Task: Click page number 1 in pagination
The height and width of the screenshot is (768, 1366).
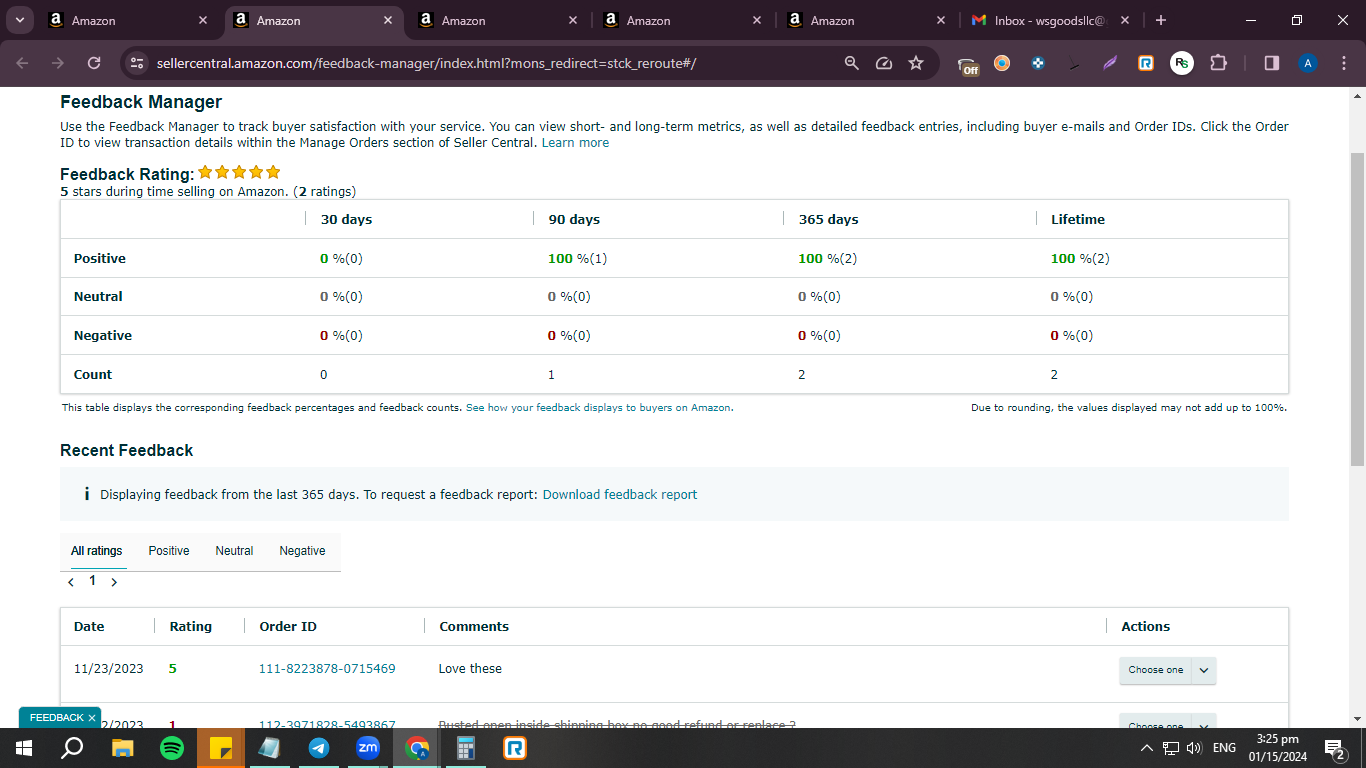Action: (92, 581)
